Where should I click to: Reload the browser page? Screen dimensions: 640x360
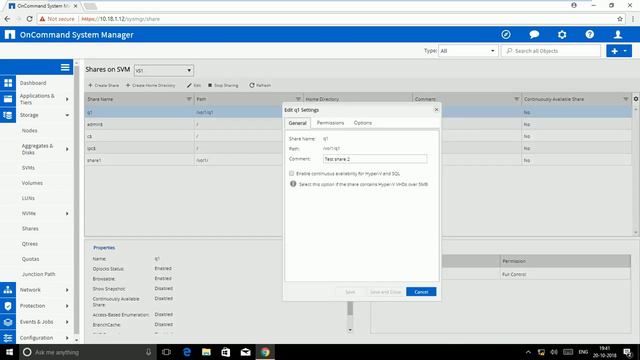tap(29, 19)
